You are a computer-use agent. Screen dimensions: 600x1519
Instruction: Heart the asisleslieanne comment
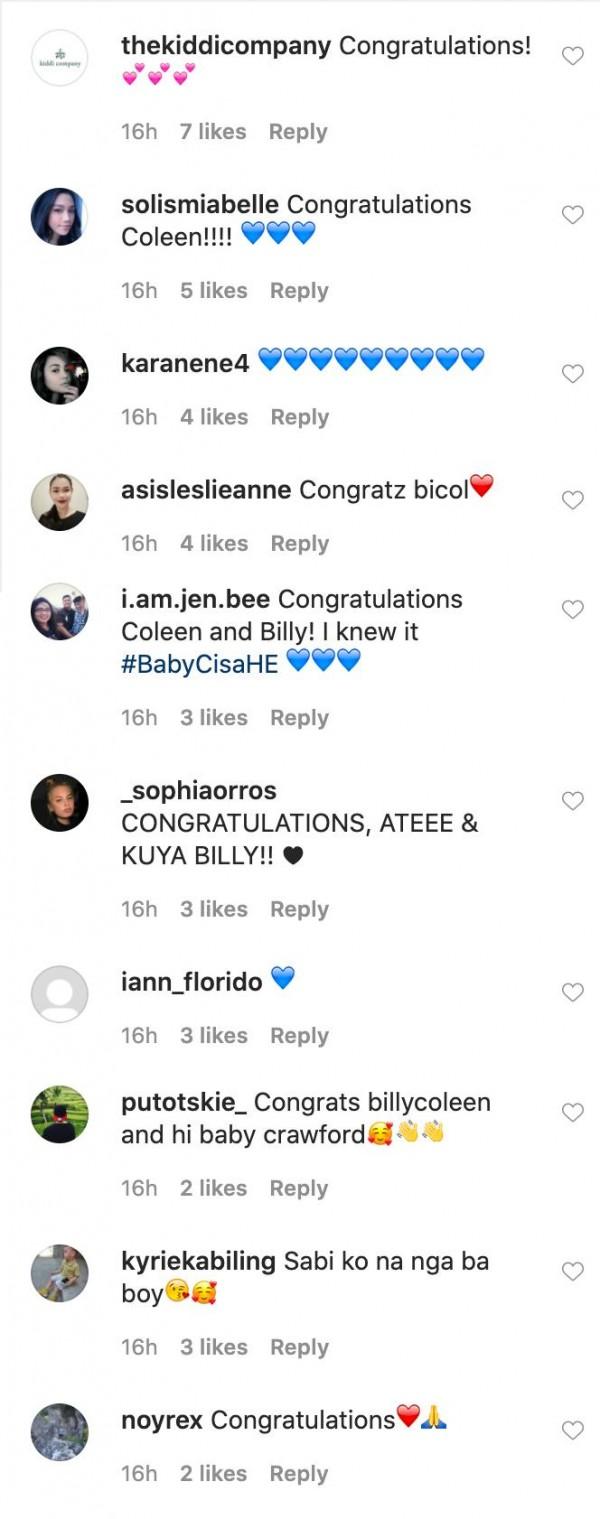(572, 500)
